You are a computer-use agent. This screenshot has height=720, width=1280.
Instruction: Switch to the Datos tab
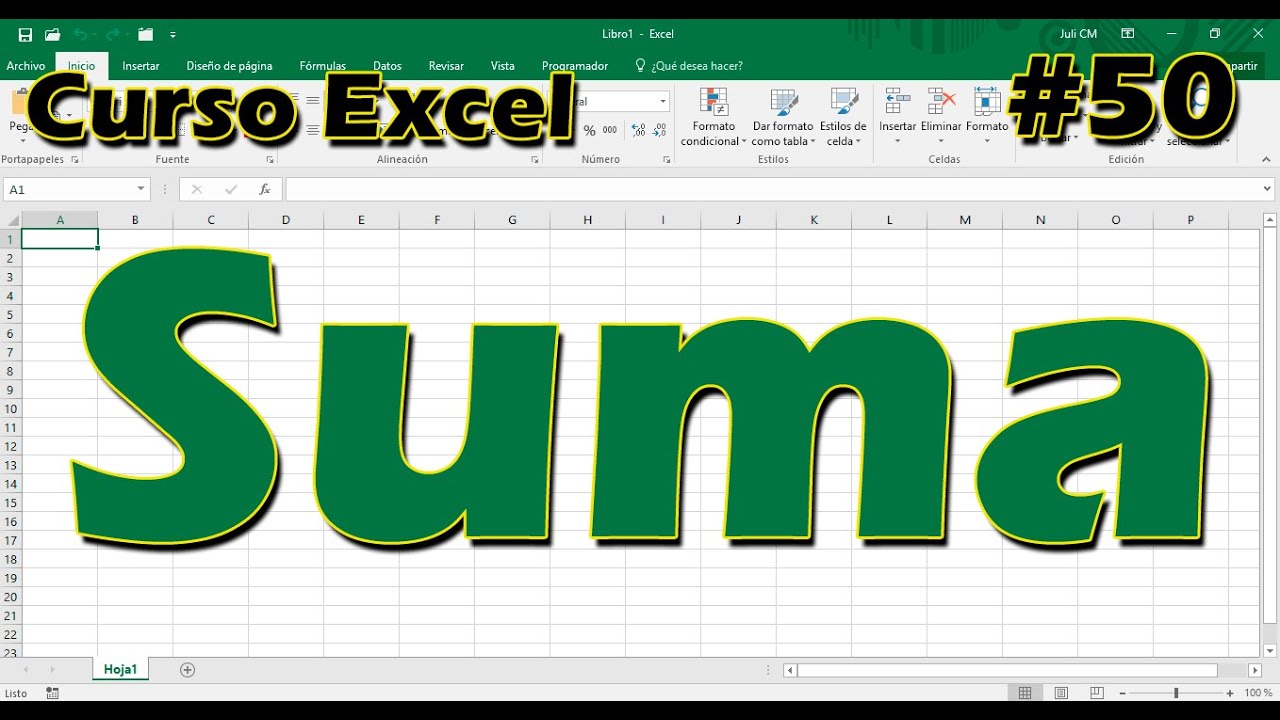pos(387,66)
